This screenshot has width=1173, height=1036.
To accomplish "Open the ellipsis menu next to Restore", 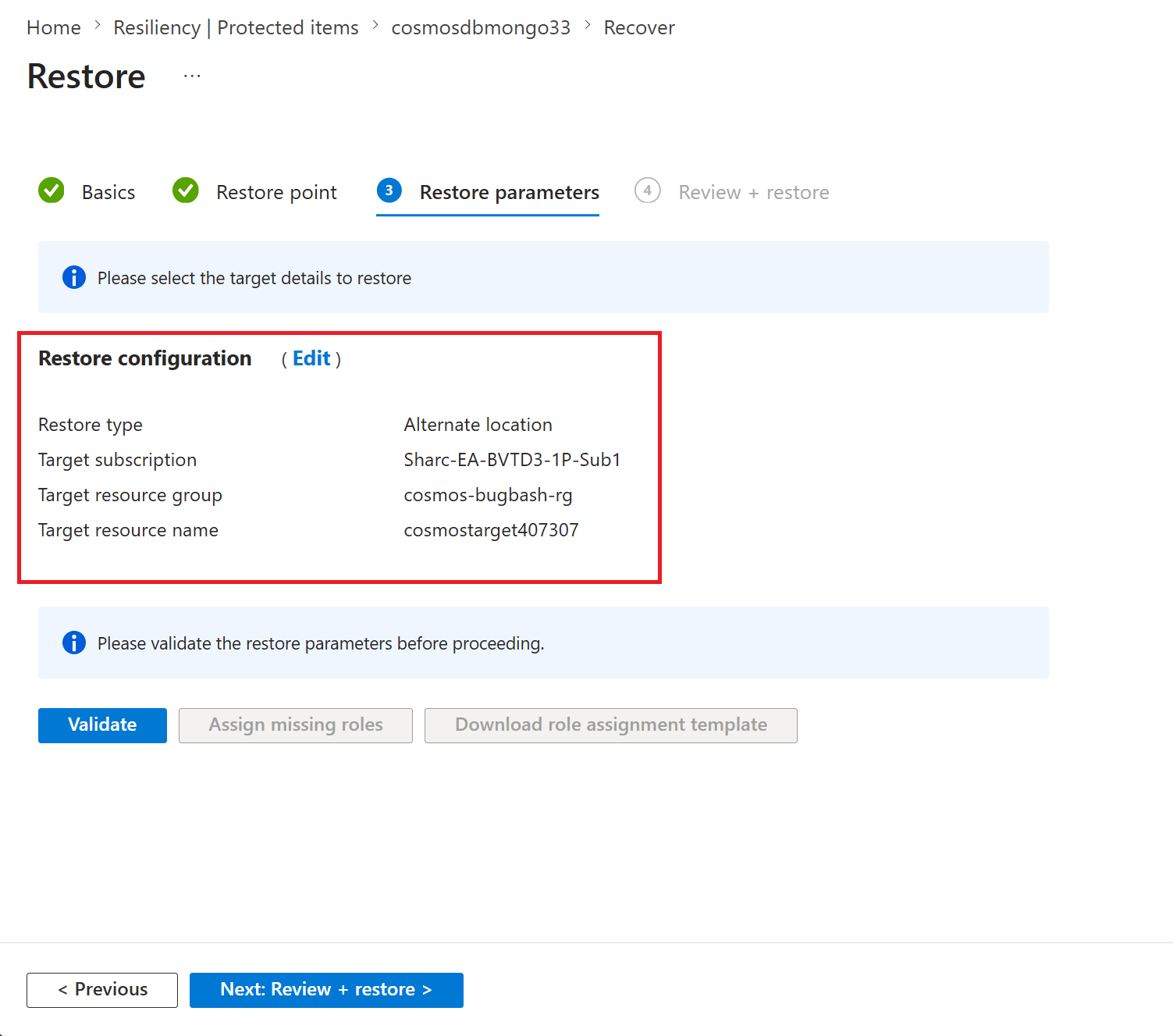I will 192,77.
